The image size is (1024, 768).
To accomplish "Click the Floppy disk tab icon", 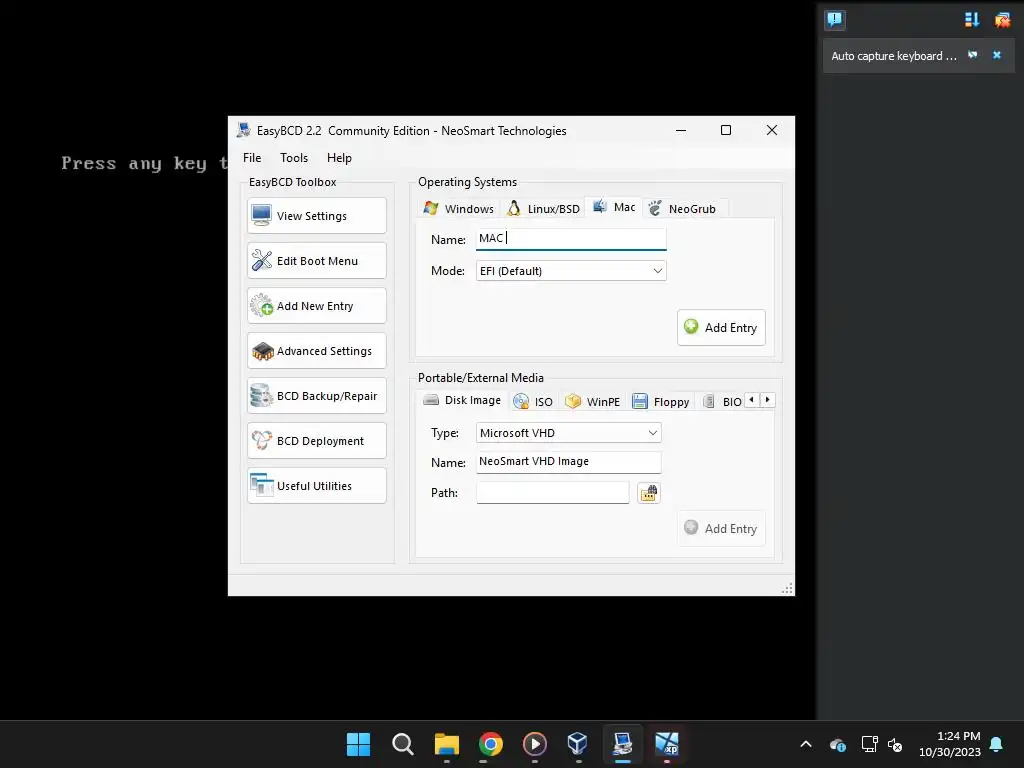I will pos(640,401).
